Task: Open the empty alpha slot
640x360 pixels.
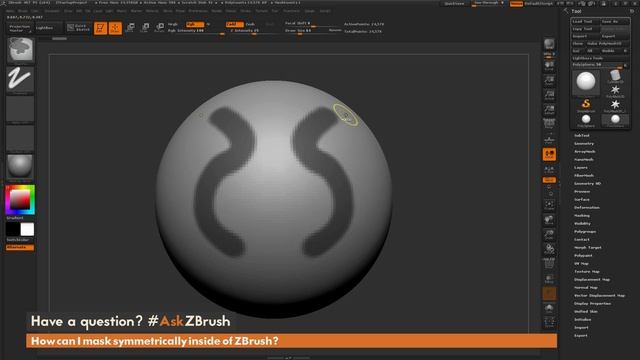Action: pos(20,109)
